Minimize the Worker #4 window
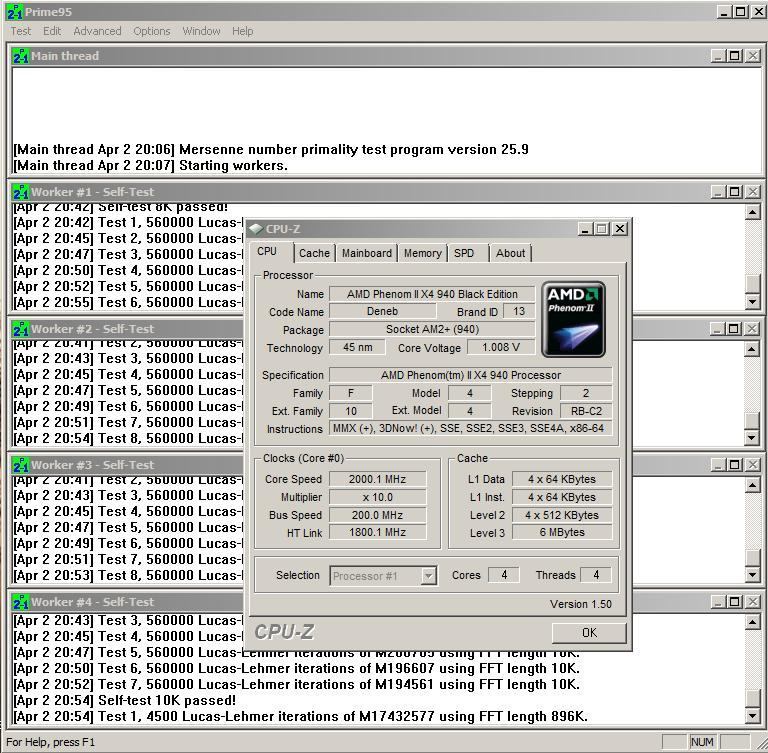768x753 pixels. click(x=718, y=602)
